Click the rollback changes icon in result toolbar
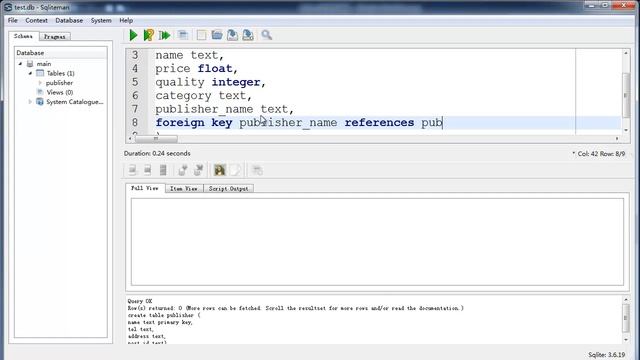Screen dimensions: 640x360 [198, 170]
